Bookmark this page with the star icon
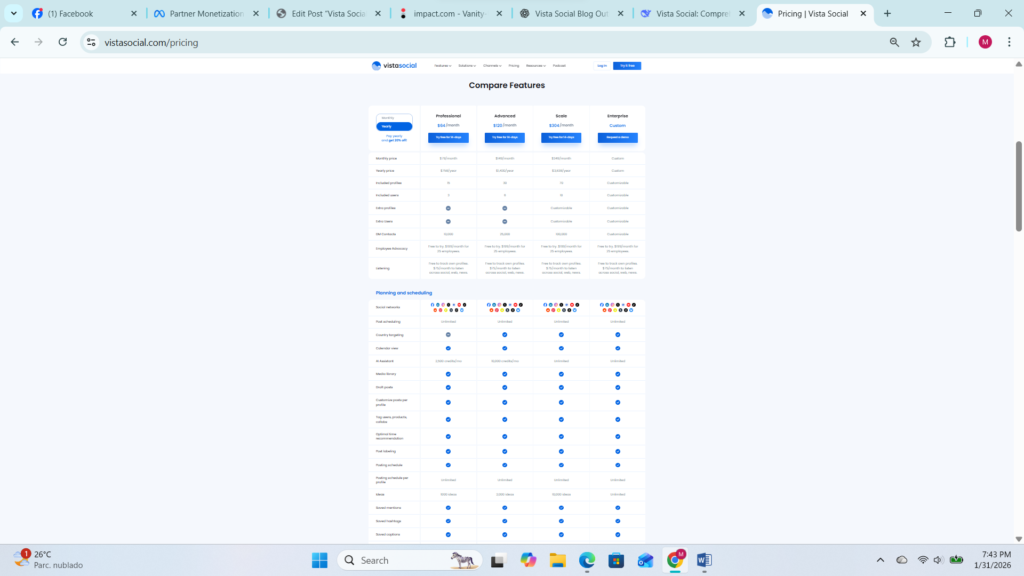The width and height of the screenshot is (1024, 576). (916, 42)
